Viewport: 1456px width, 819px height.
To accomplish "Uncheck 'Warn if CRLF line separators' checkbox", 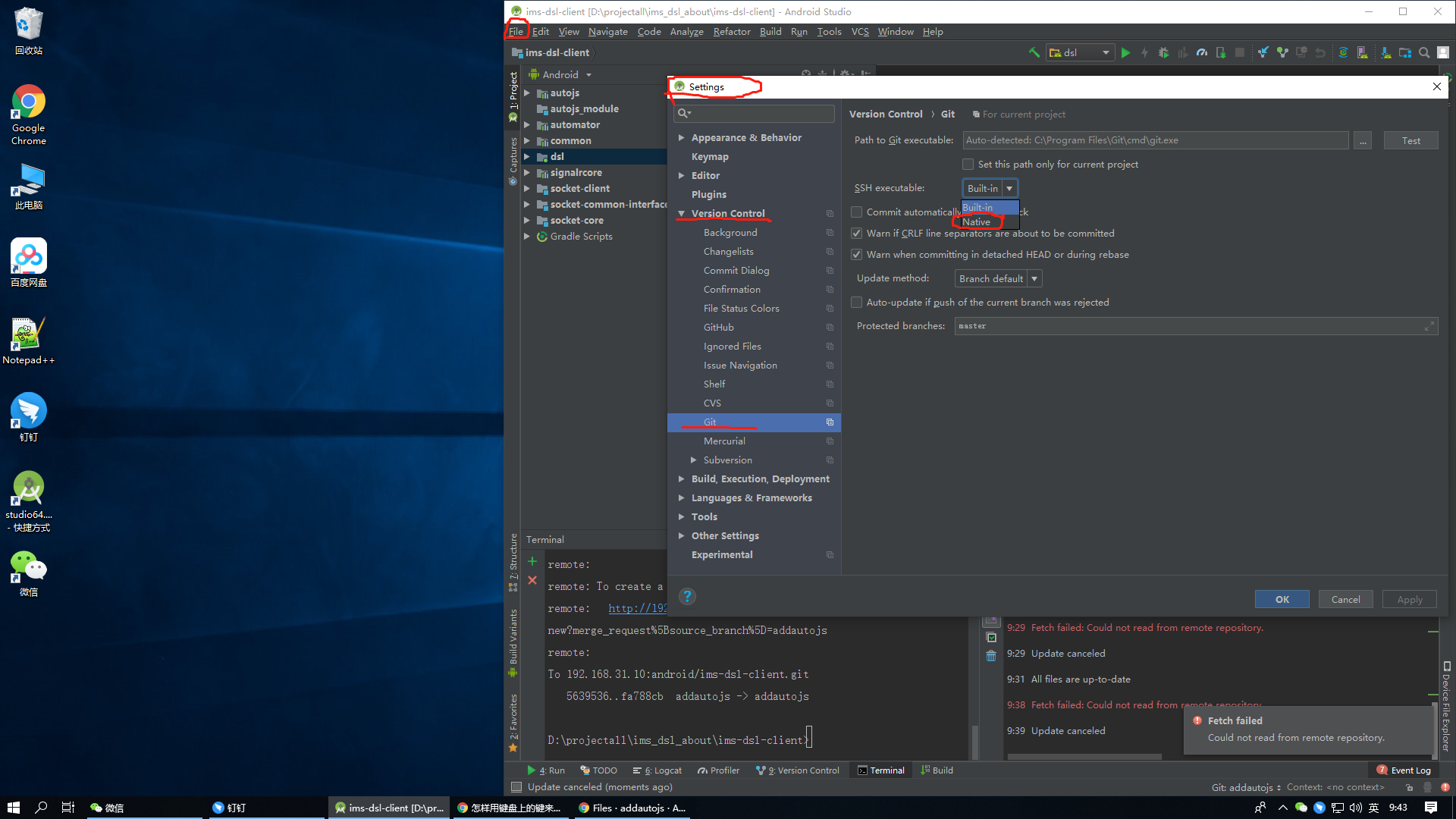I will point(856,234).
